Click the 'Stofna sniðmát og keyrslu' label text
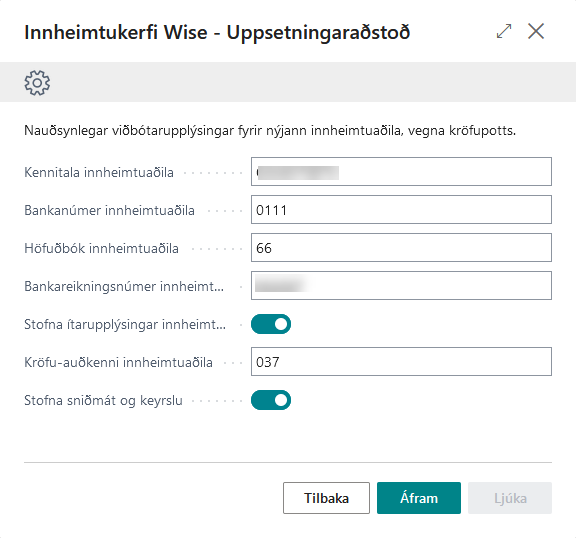Screen dimensions: 576x538 pyautogui.click(x=103, y=400)
